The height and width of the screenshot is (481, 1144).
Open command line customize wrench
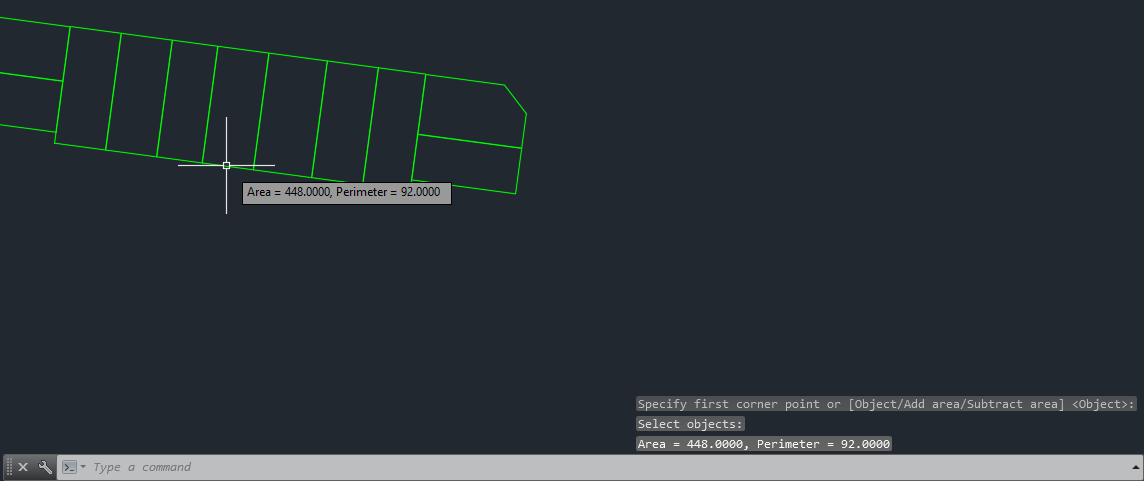pos(45,467)
